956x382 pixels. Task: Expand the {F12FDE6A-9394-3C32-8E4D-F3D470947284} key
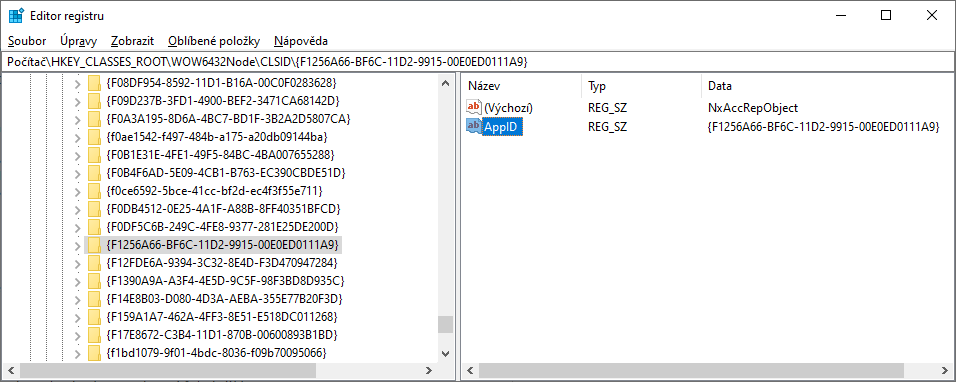point(77,263)
